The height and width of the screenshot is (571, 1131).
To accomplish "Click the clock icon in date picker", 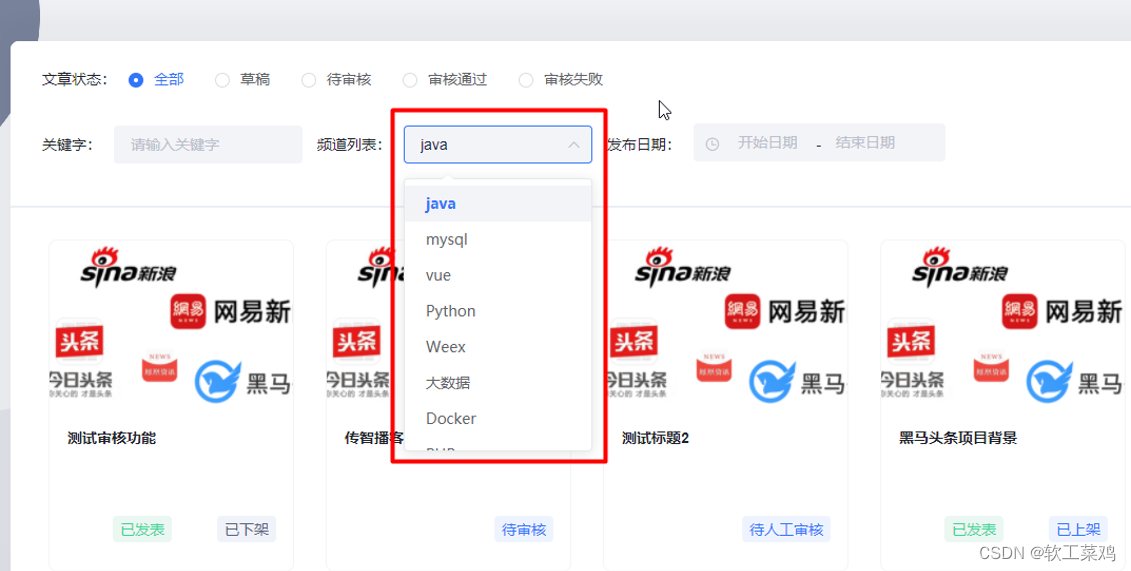I will 712,144.
